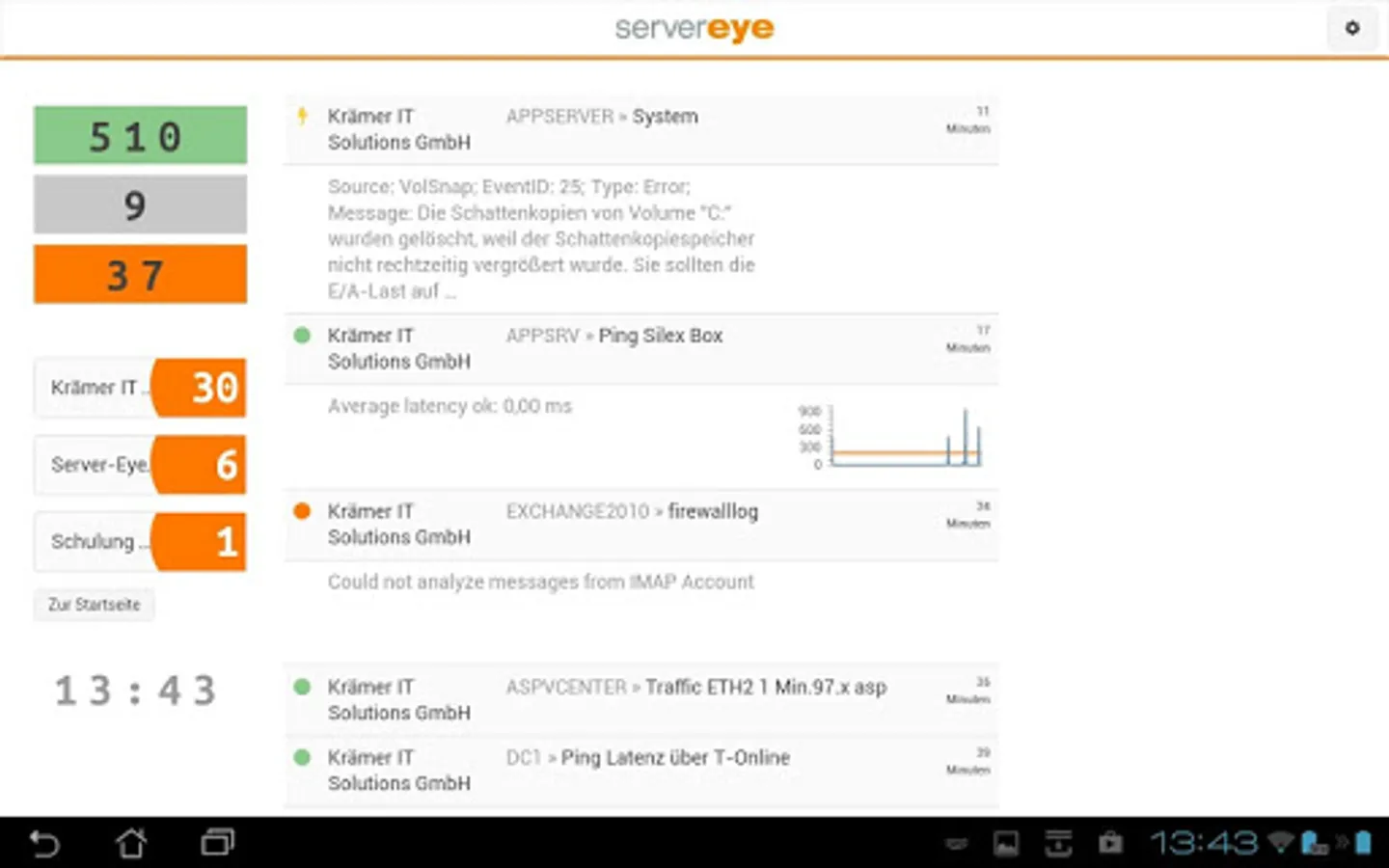
Task: Tap the lightning alert icon for APPSERVER
Action: [302, 117]
